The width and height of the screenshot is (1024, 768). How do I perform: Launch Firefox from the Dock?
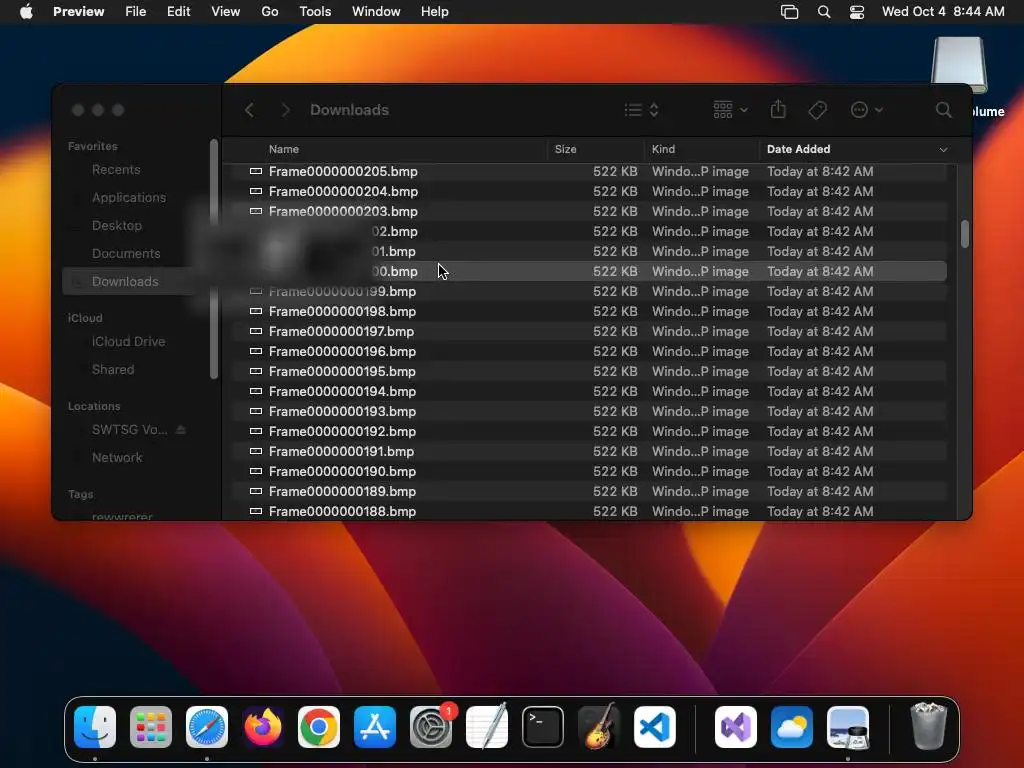pos(263,727)
